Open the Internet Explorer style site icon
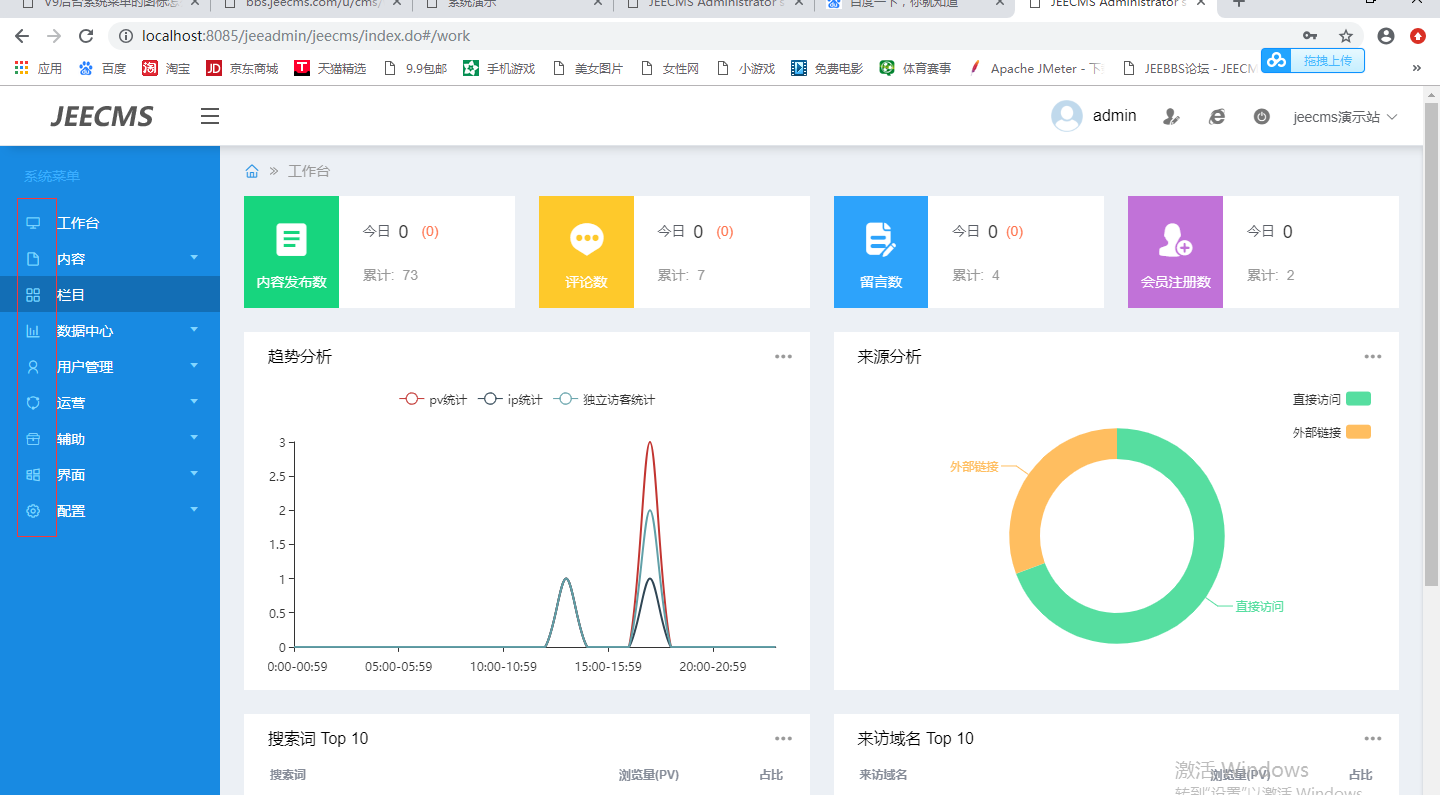The image size is (1440, 795). [x=1216, y=117]
